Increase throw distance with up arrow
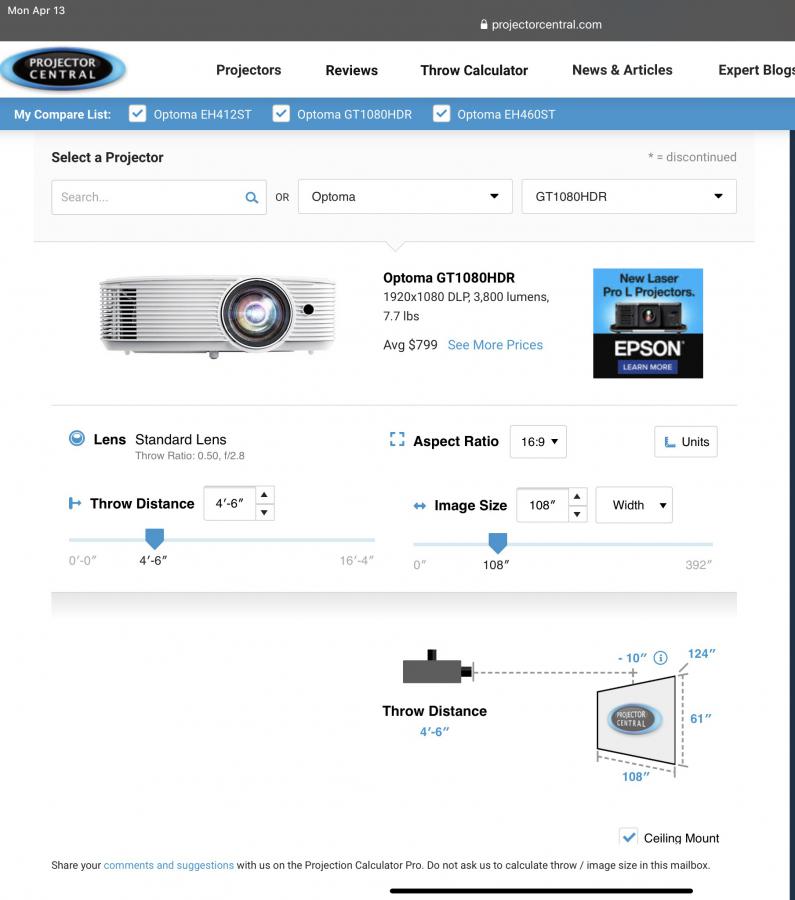The image size is (795, 900). [x=264, y=495]
